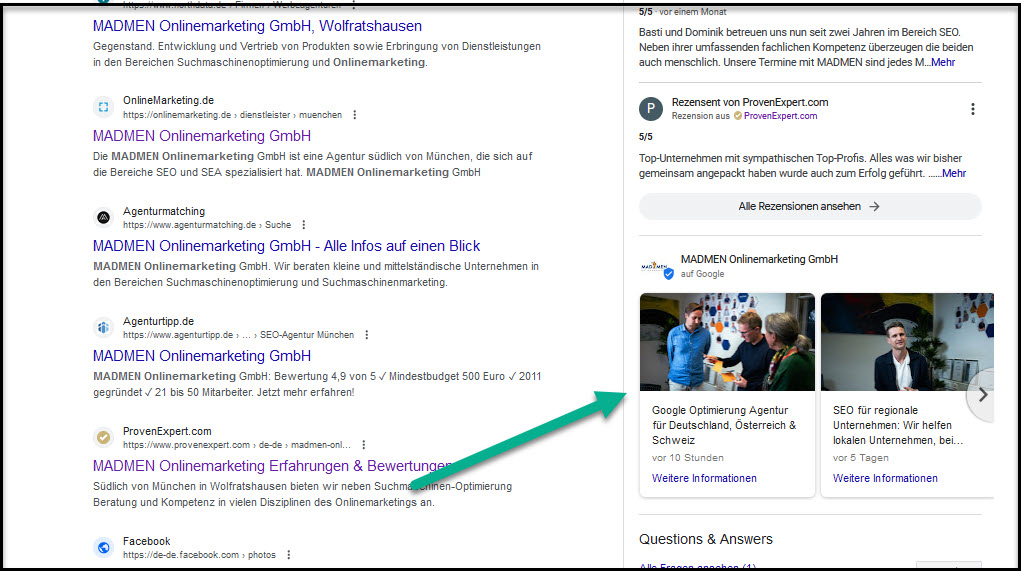Click the Agenturmatching site favicon
The height and width of the screenshot is (571, 1021).
point(104,217)
